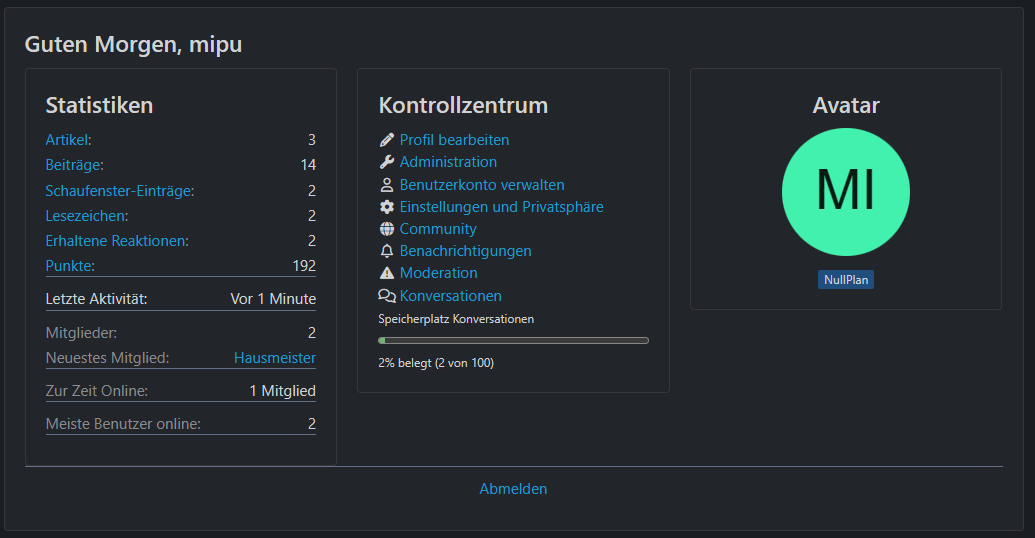Click Abmelden to log out
Screen dimensions: 1035x538
(513, 489)
